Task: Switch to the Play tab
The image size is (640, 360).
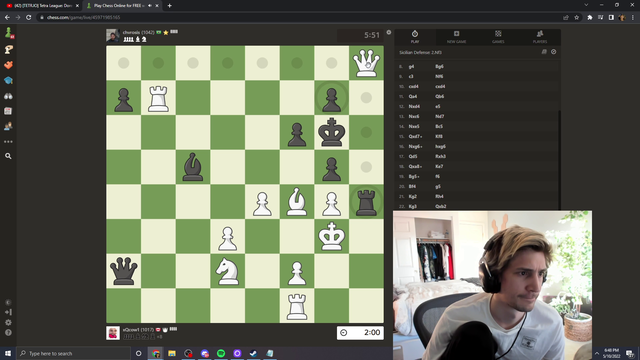Action: (415, 37)
